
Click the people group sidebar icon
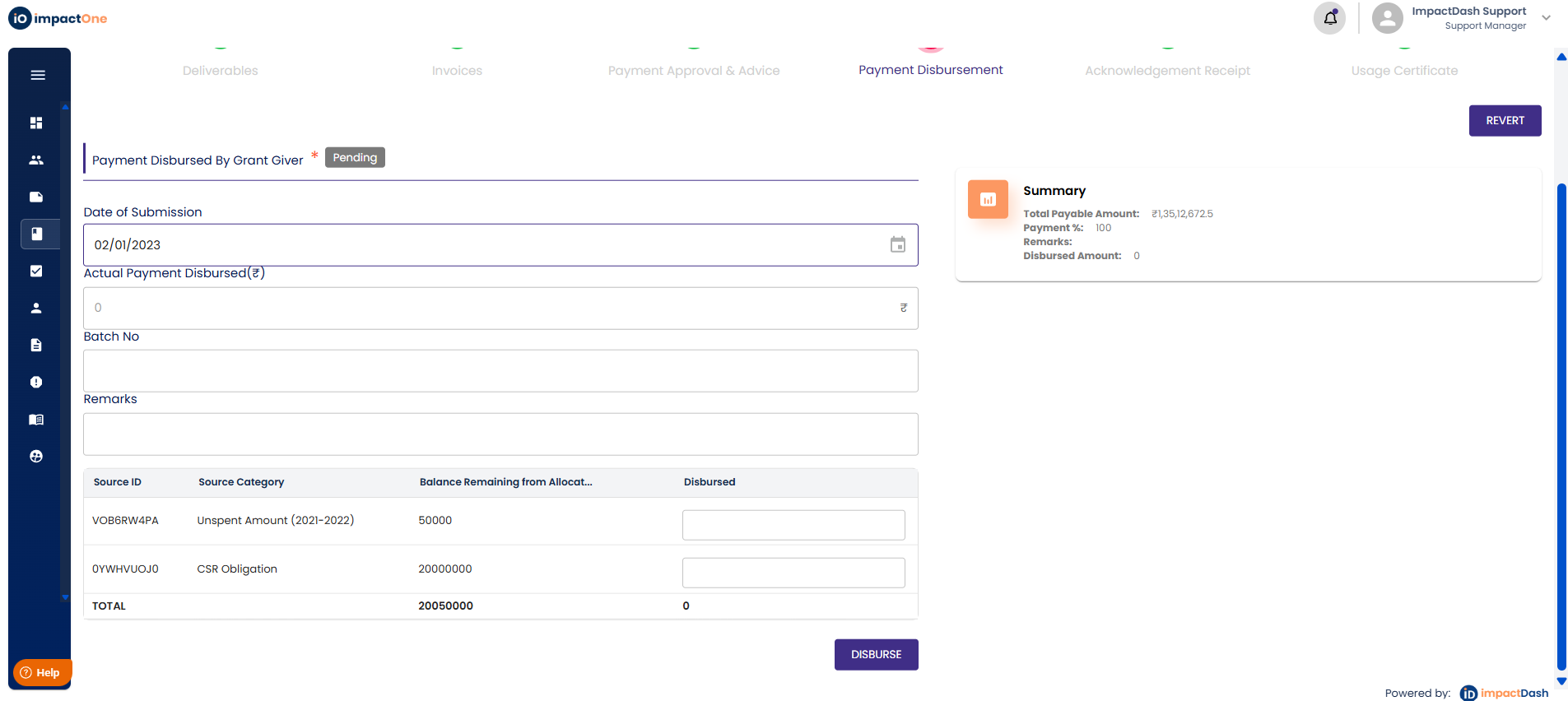(x=36, y=160)
